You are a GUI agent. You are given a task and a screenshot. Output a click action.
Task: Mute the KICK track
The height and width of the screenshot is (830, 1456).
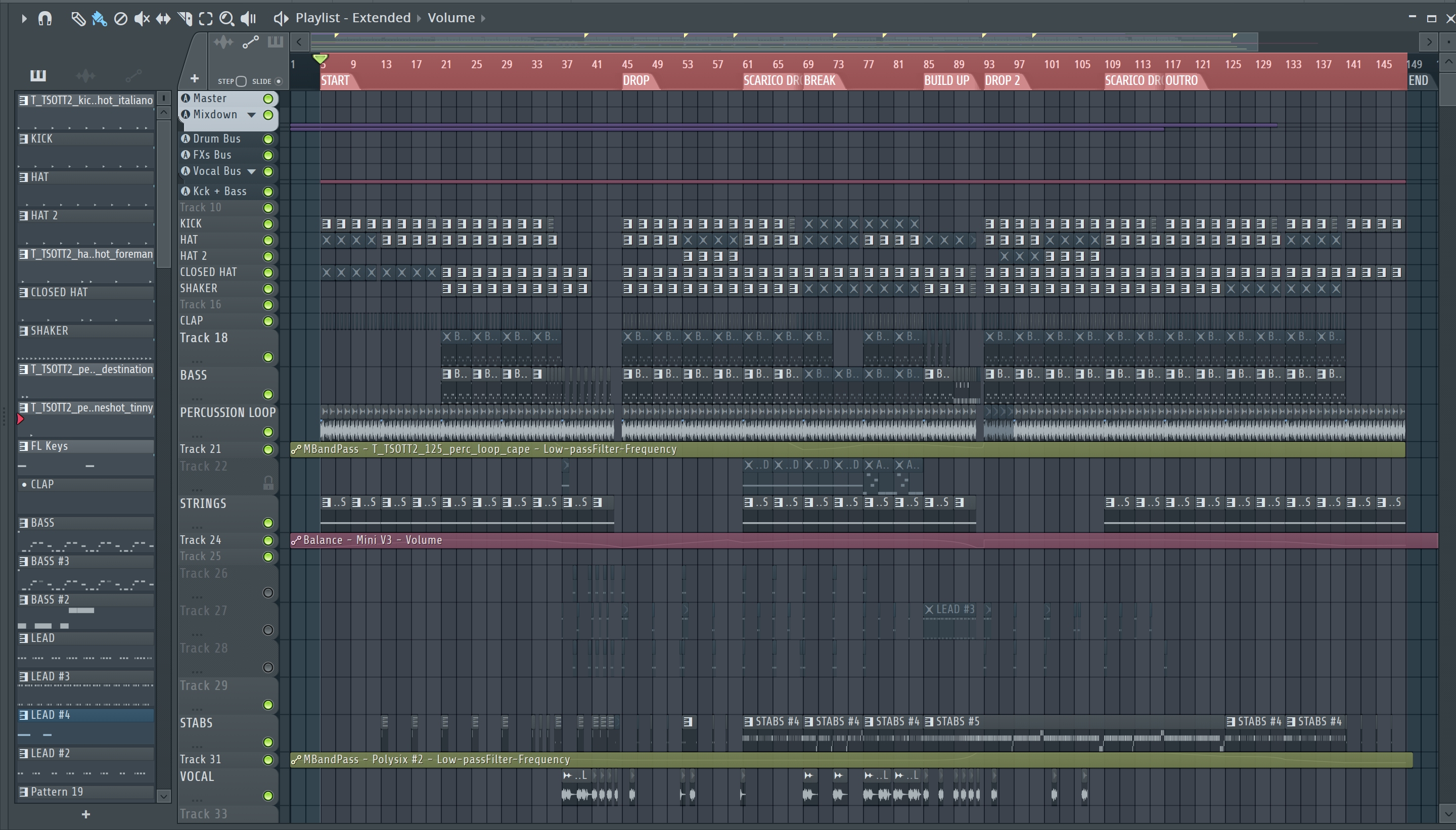pos(268,224)
